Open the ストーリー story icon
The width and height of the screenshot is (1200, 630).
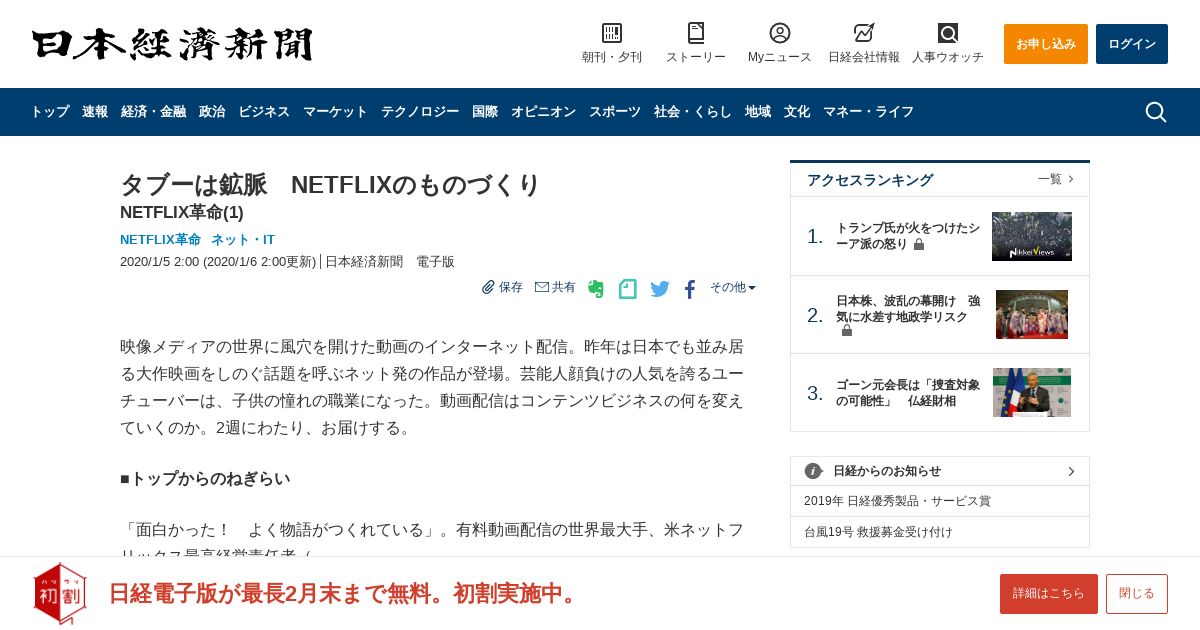pos(696,33)
